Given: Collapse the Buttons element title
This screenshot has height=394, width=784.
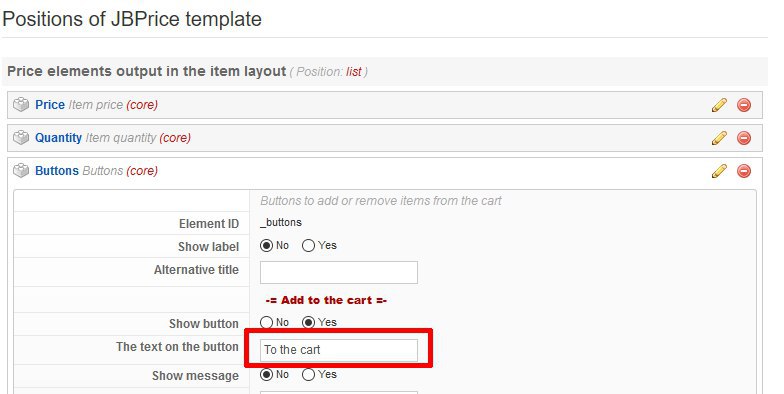Looking at the screenshot, I should (x=57, y=170).
